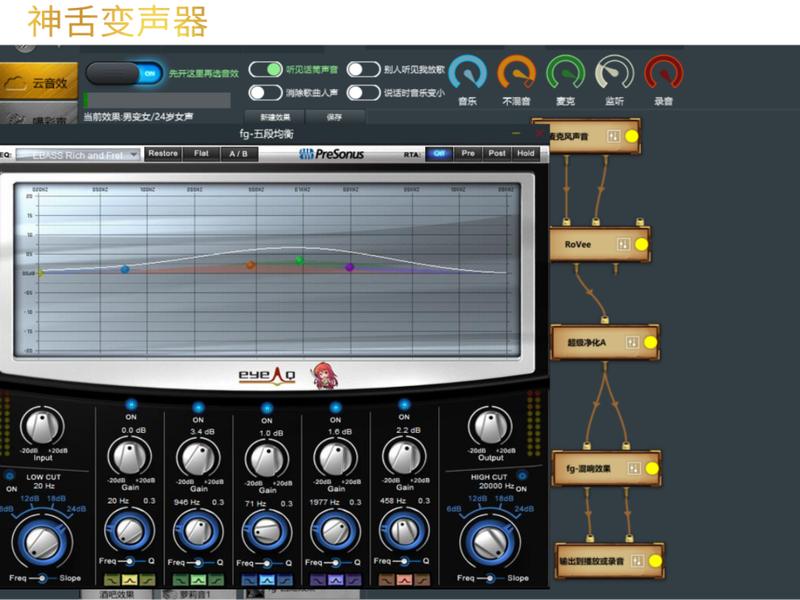Click the Restore button
800x600 pixels.
(x=163, y=153)
